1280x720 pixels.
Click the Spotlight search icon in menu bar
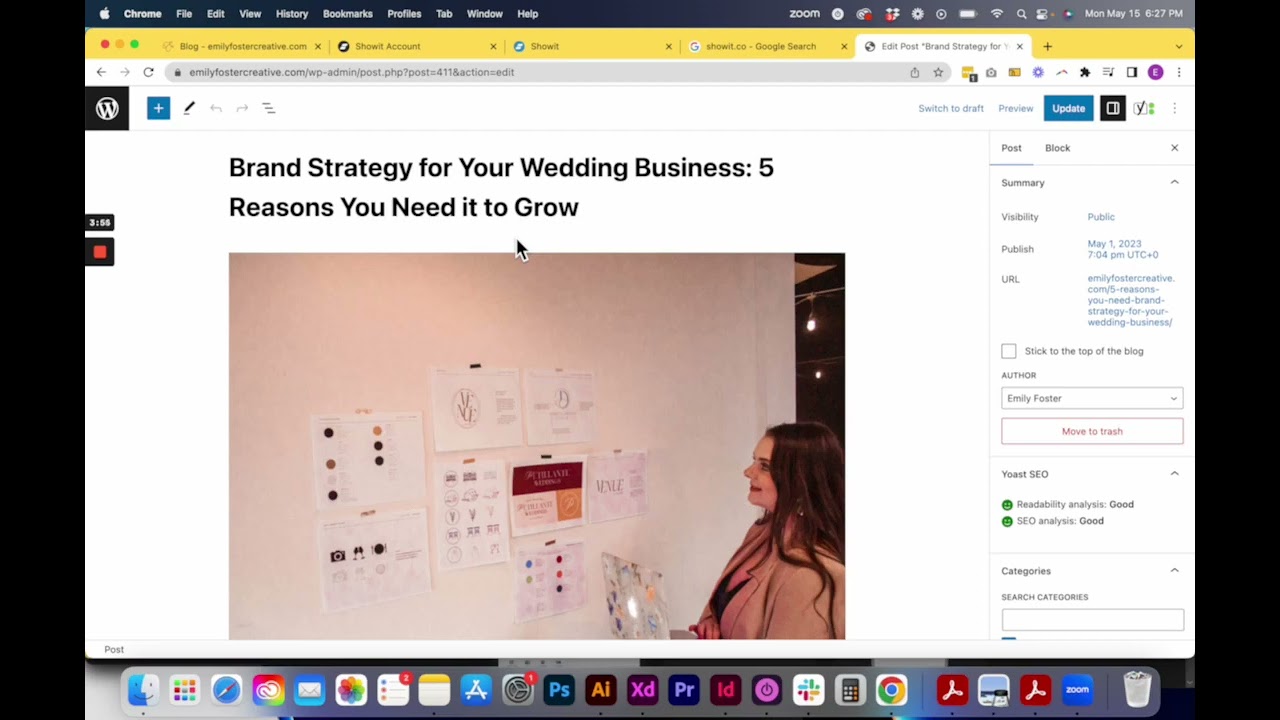pyautogui.click(x=1021, y=14)
